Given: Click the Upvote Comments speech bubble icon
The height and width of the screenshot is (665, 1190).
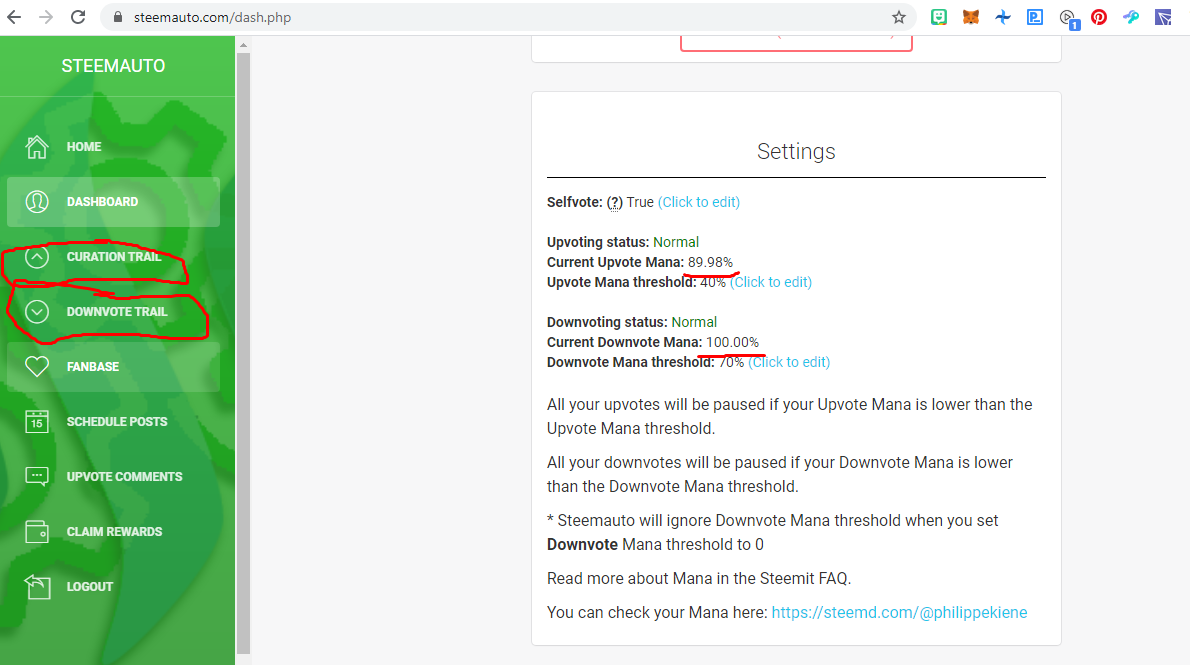Looking at the screenshot, I should [36, 477].
